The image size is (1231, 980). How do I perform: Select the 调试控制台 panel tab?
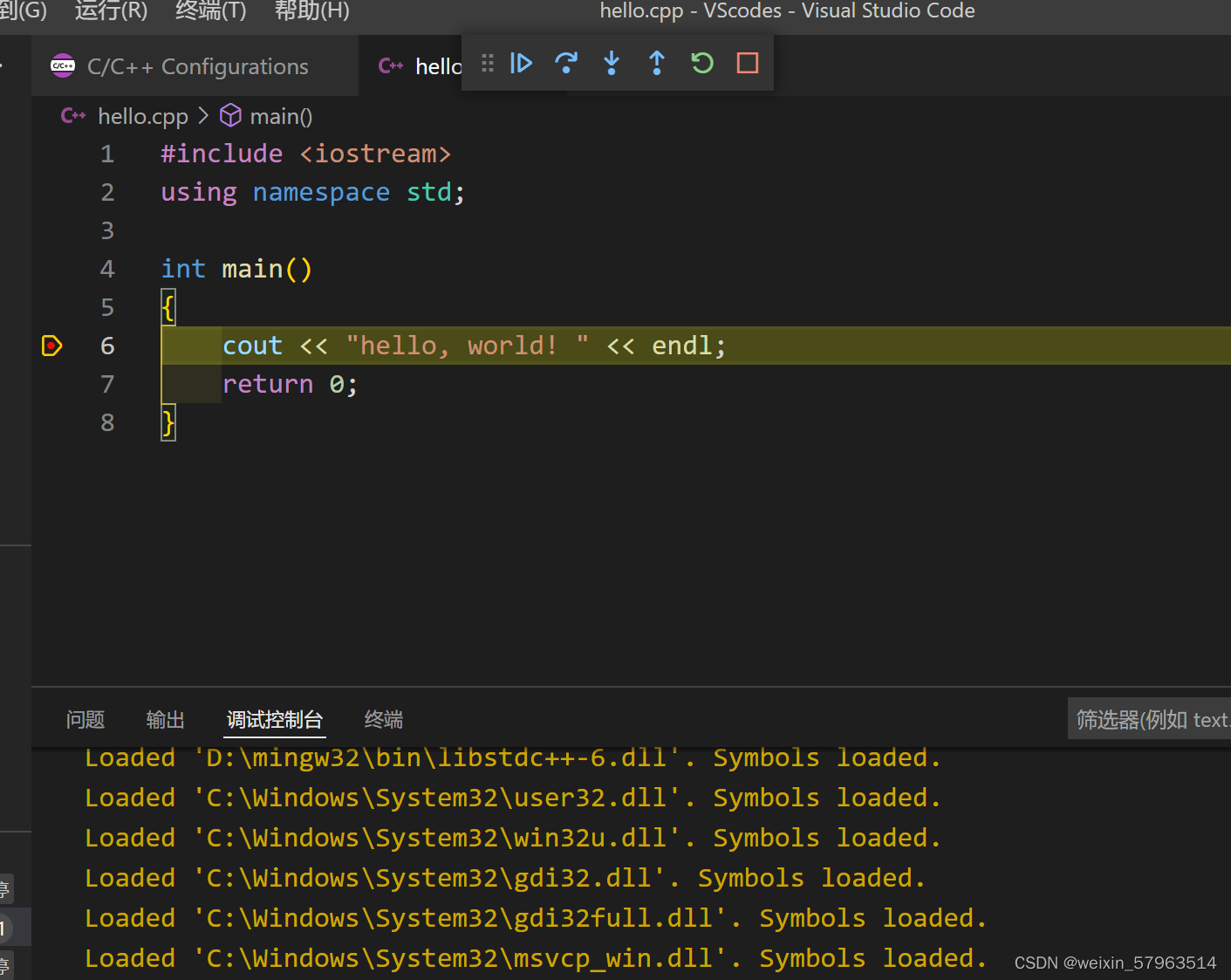(x=275, y=720)
